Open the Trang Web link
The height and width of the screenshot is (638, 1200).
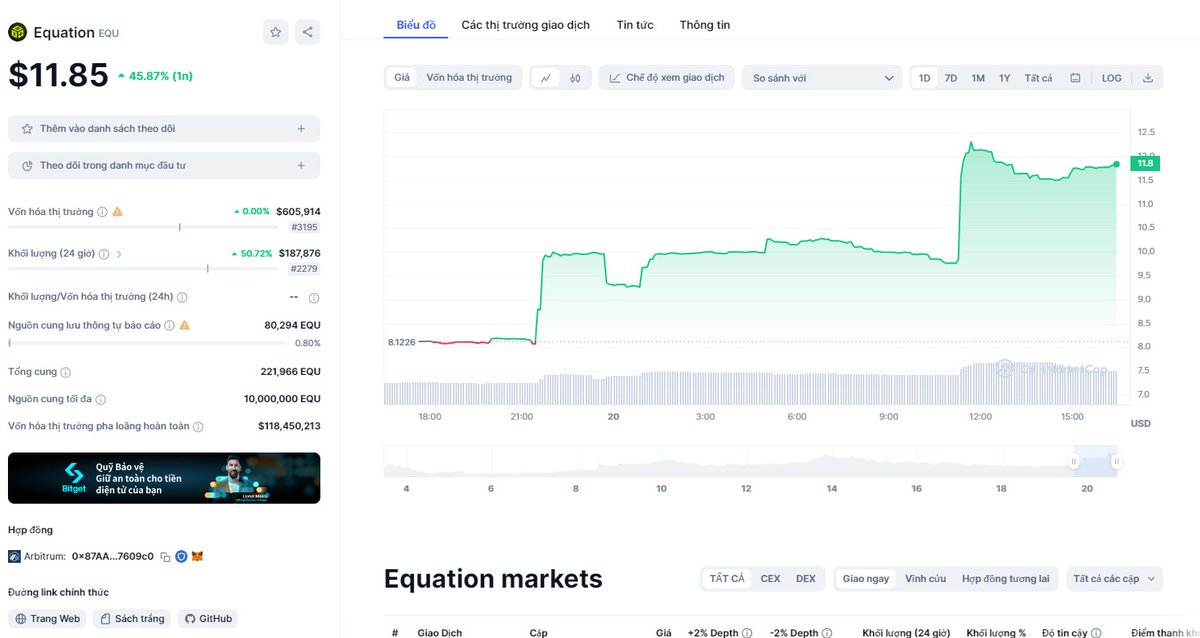(47, 619)
